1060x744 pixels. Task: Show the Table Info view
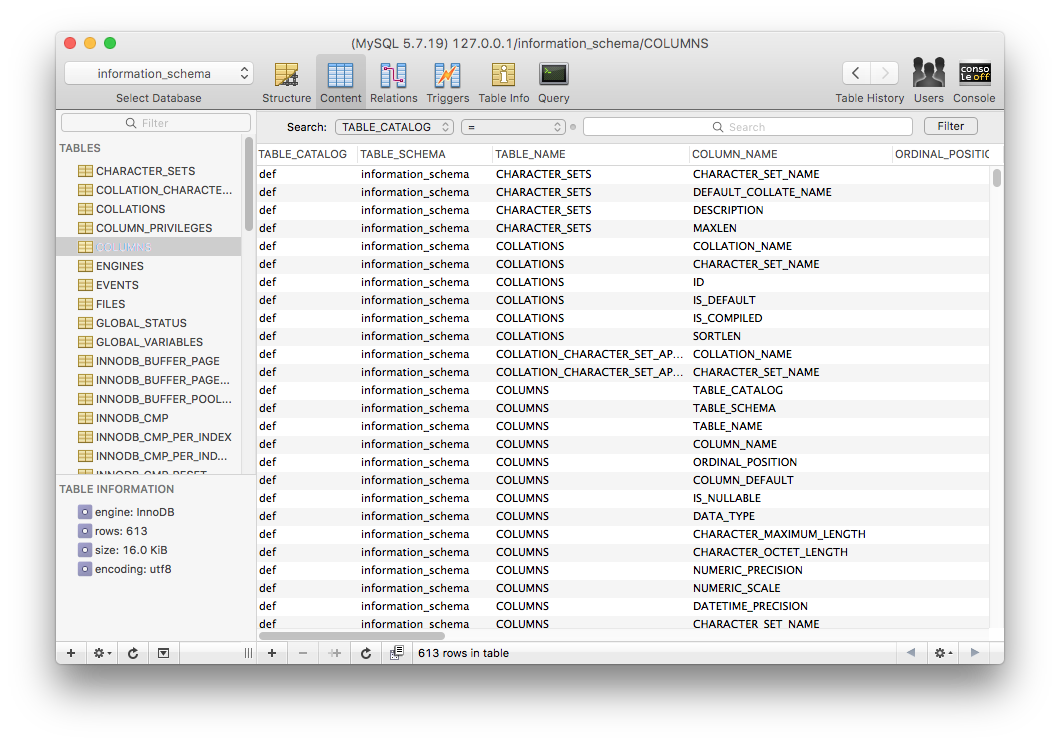click(503, 81)
